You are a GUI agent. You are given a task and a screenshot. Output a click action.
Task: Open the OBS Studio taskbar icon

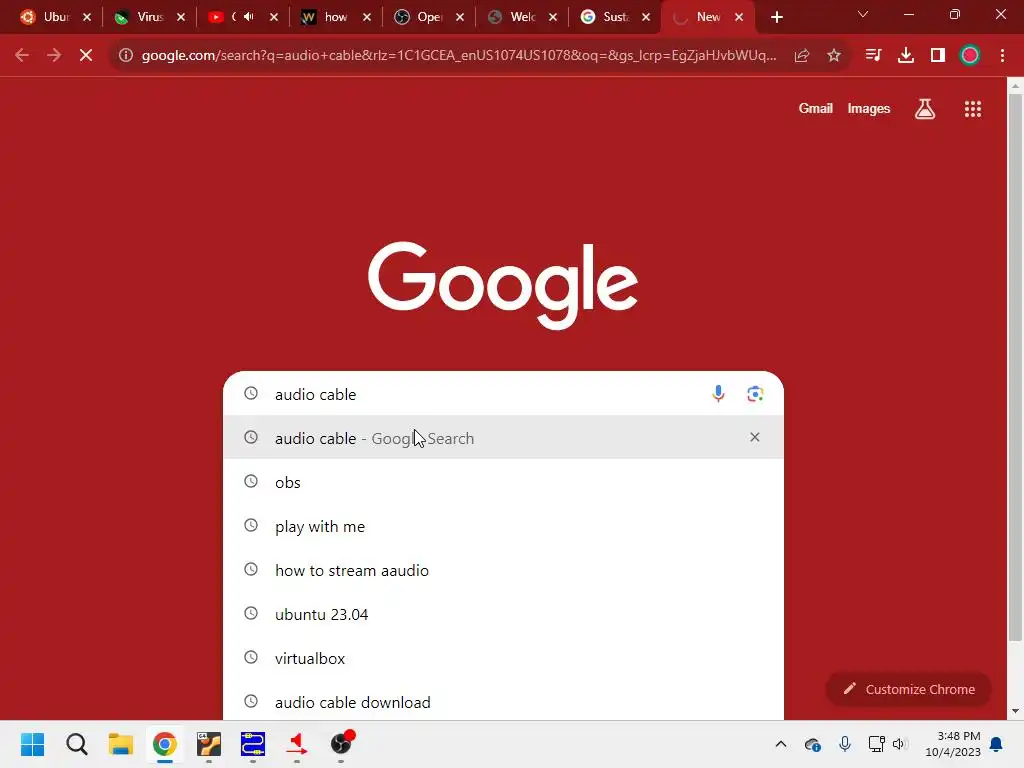tap(341, 744)
